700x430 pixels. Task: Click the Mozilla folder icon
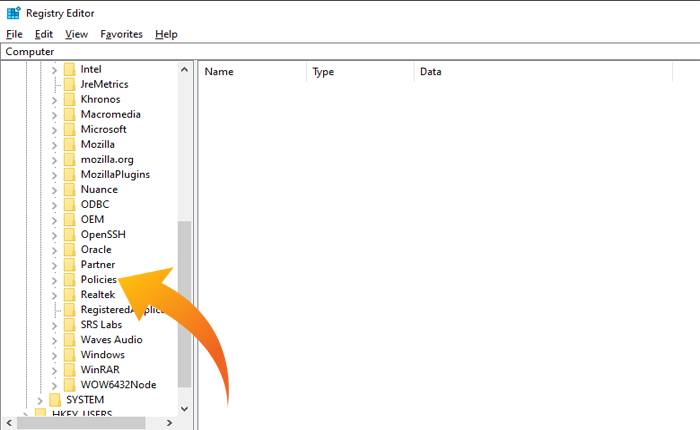pyautogui.click(x=69, y=145)
